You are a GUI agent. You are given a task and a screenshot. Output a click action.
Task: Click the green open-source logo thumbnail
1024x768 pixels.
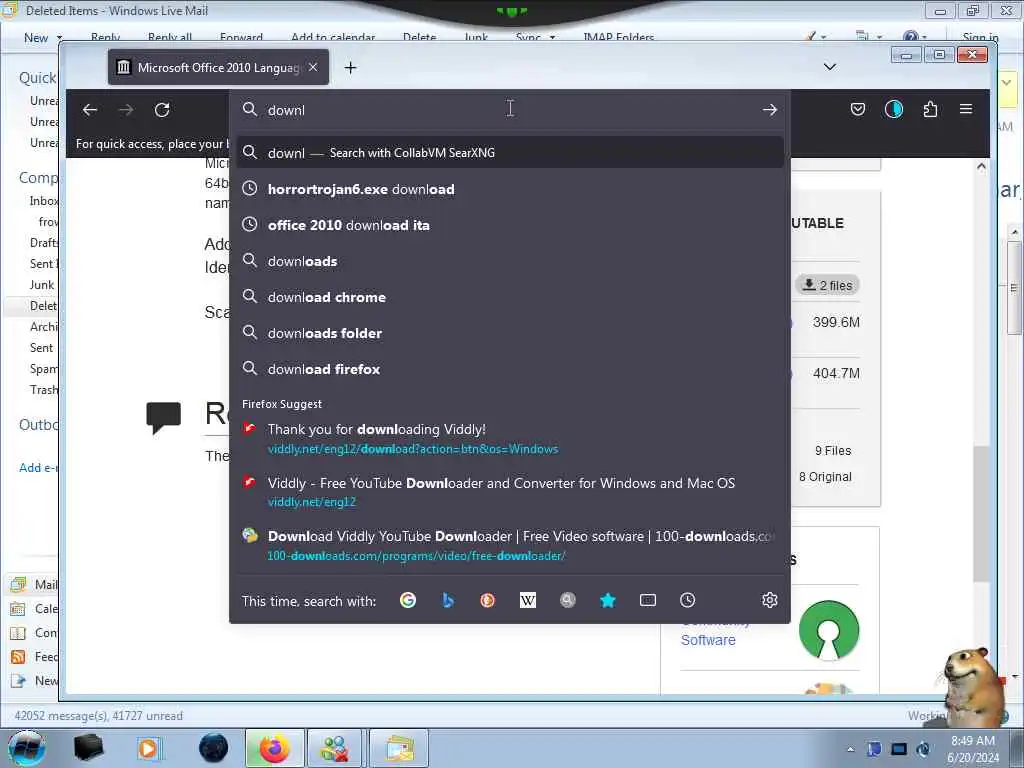pos(829,630)
